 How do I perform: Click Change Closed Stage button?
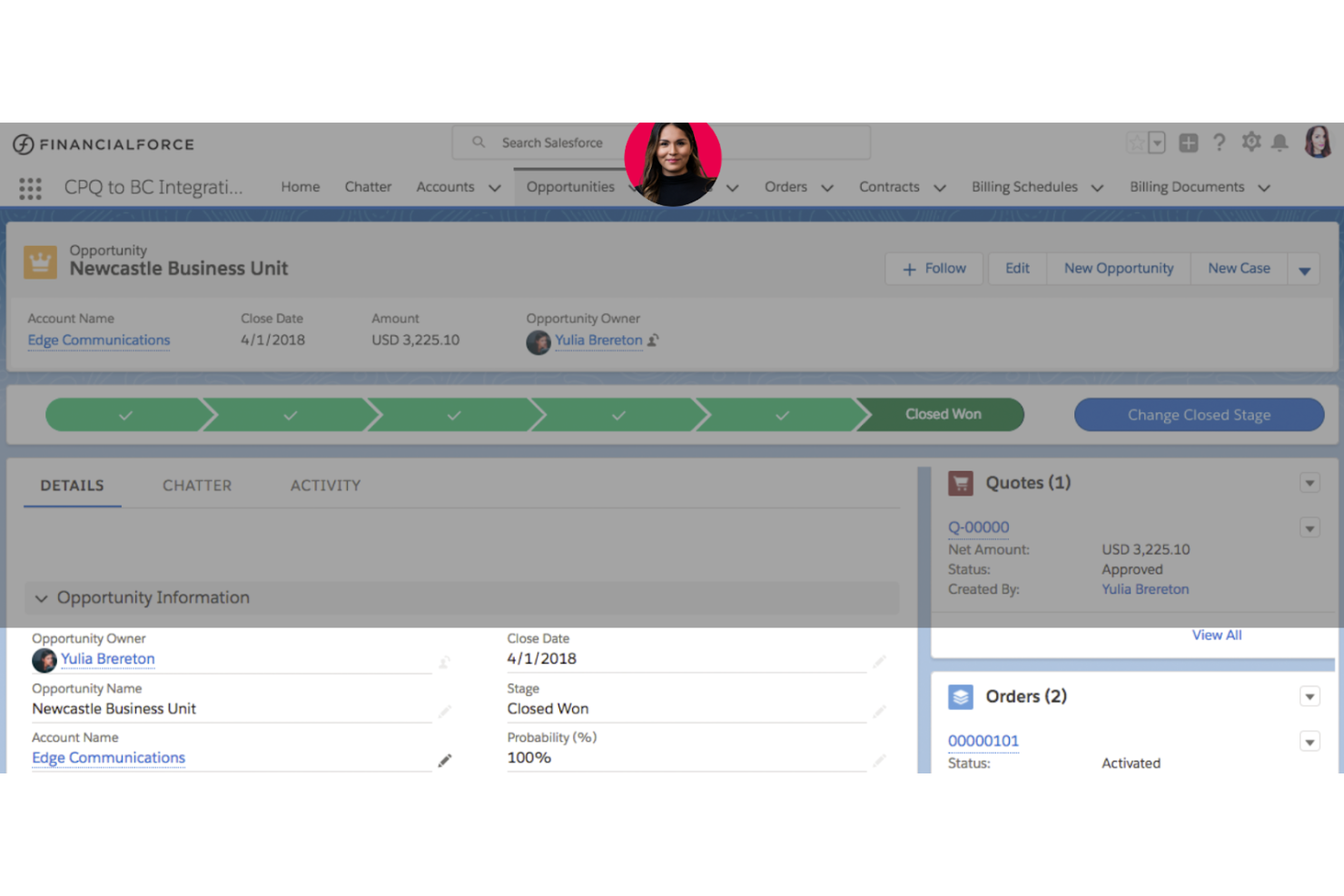coord(1199,415)
